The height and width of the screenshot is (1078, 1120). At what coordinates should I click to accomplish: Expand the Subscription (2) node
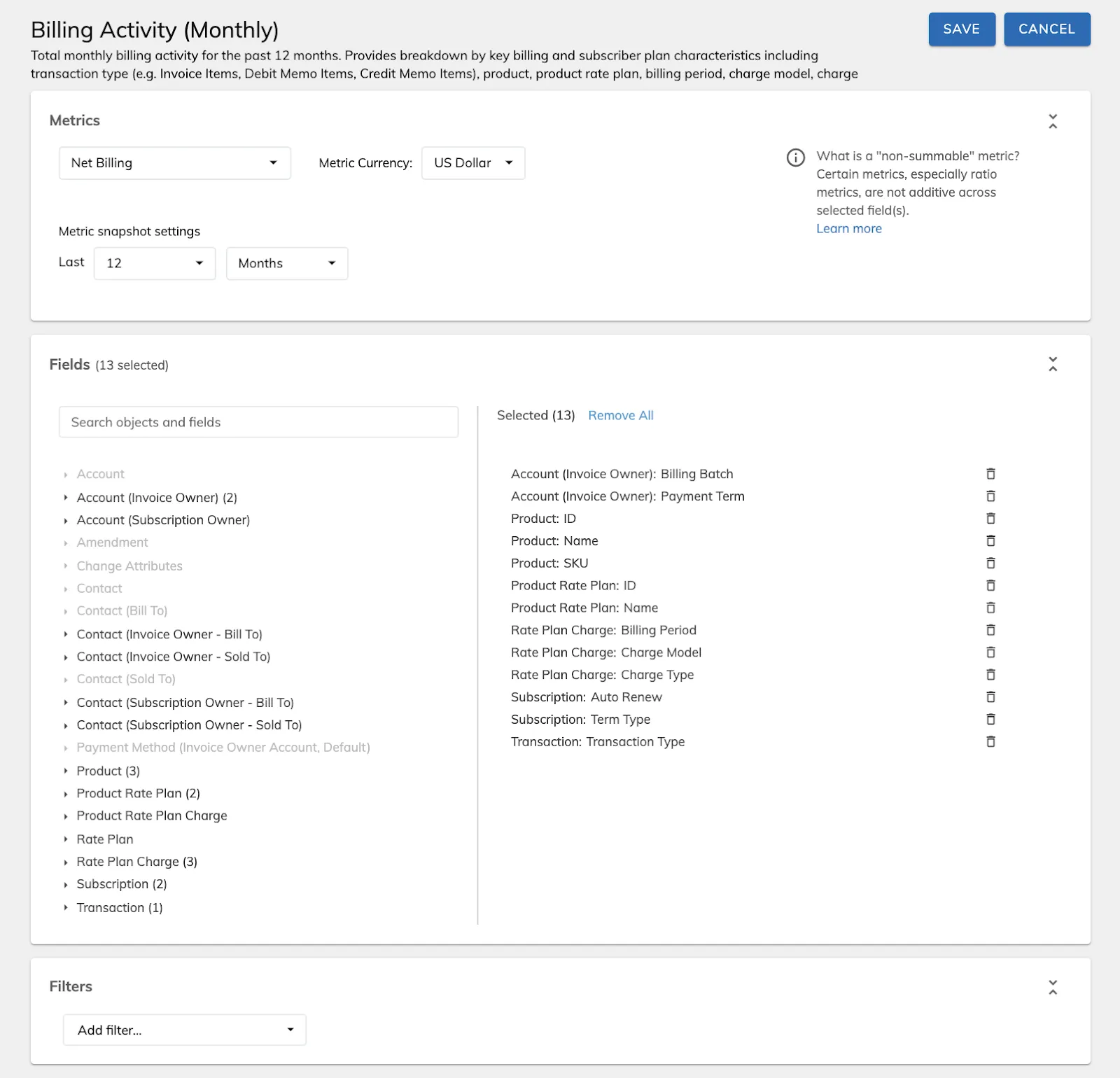click(x=66, y=885)
